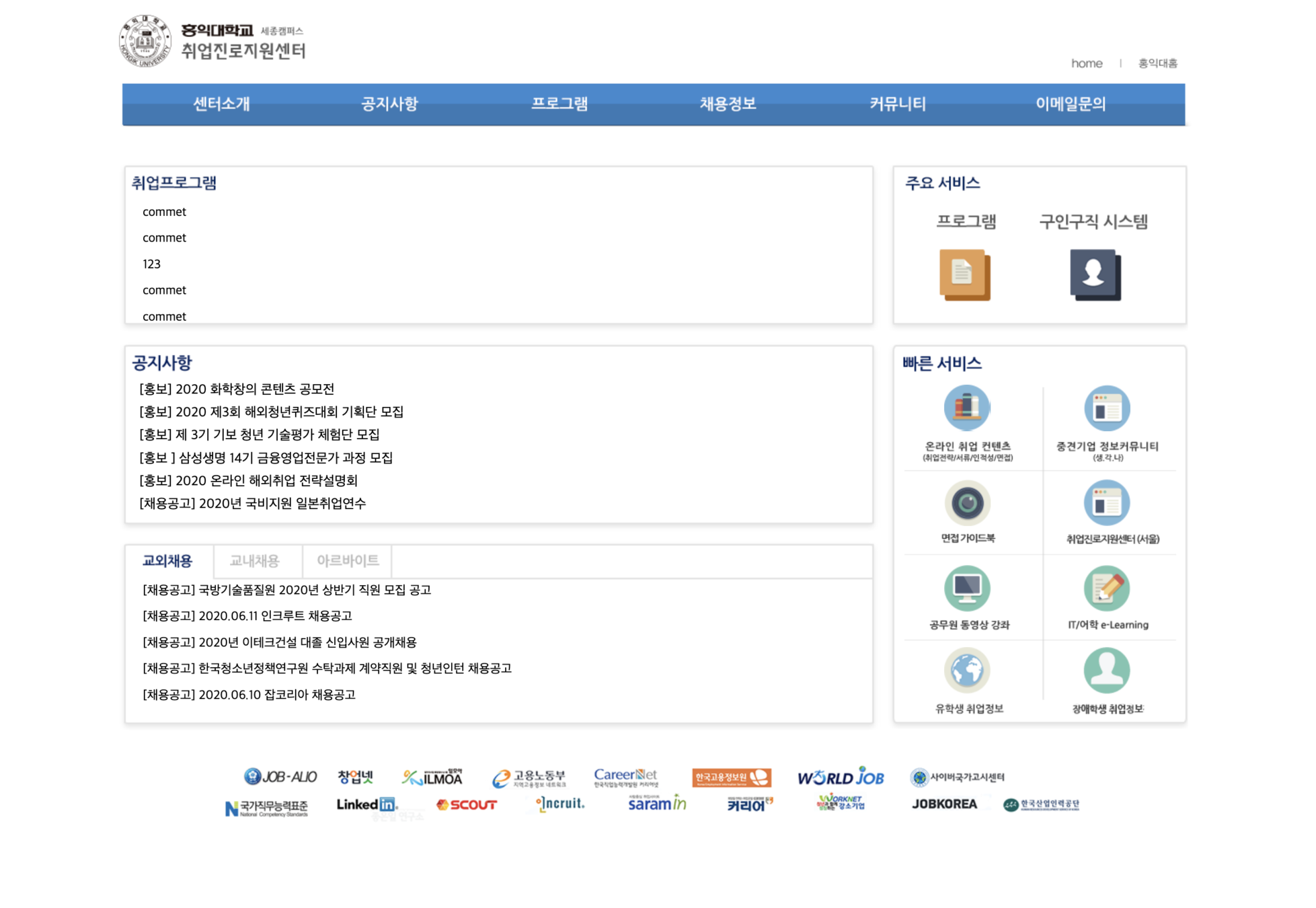Viewport: 1316px width, 908px height.
Task: Switch to the 교내채용 tab
Action: point(255,561)
